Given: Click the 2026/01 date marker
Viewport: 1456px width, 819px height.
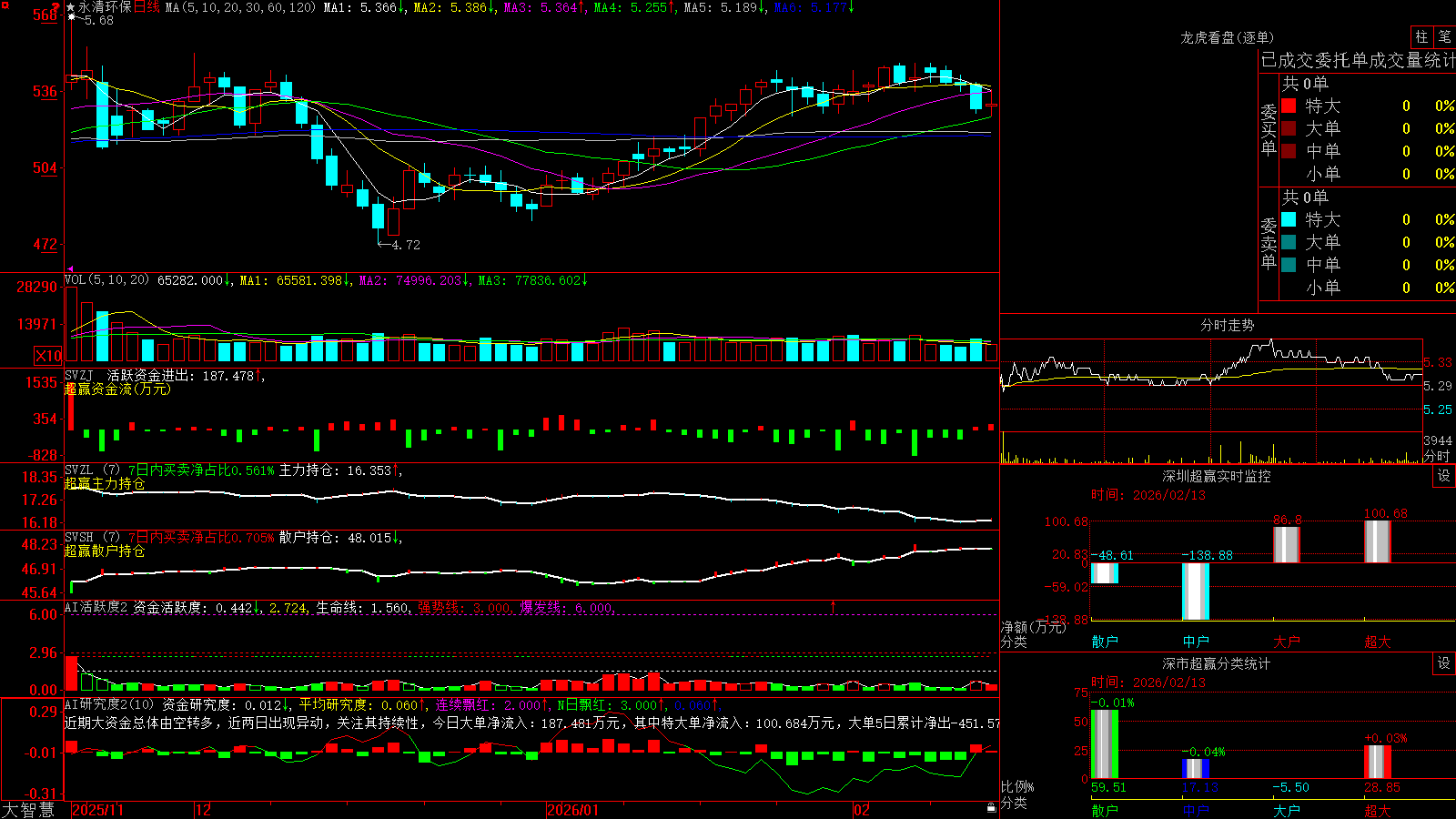Looking at the screenshot, I should 573,810.
